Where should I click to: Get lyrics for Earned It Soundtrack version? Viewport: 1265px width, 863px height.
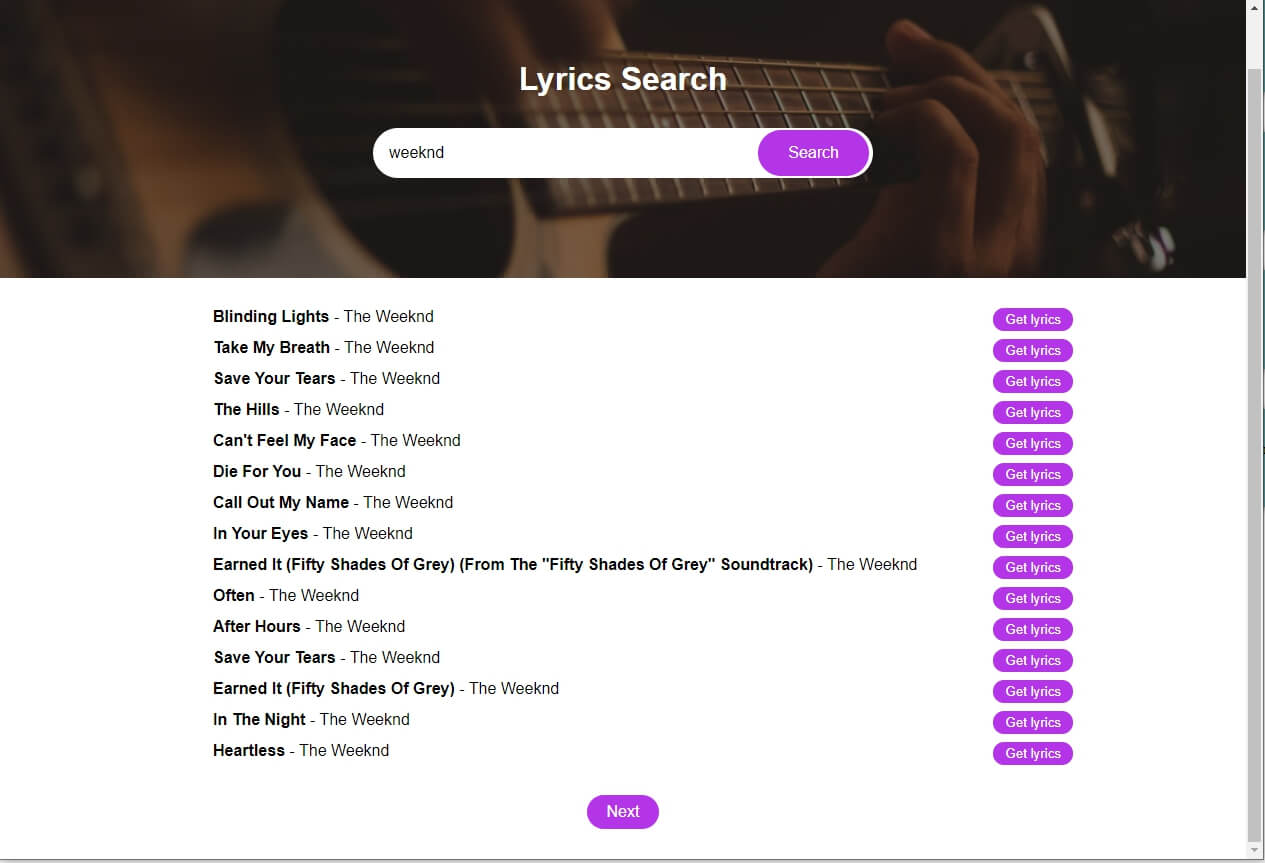point(1032,567)
